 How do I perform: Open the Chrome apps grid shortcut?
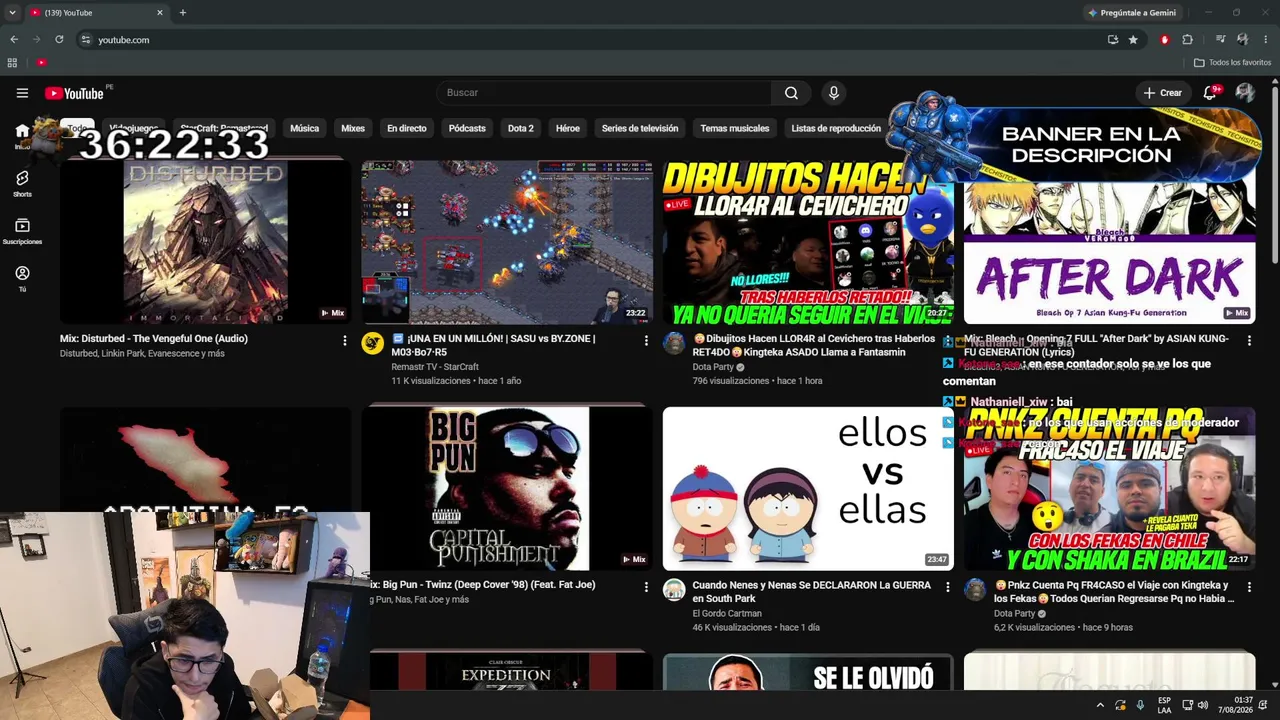click(12, 62)
